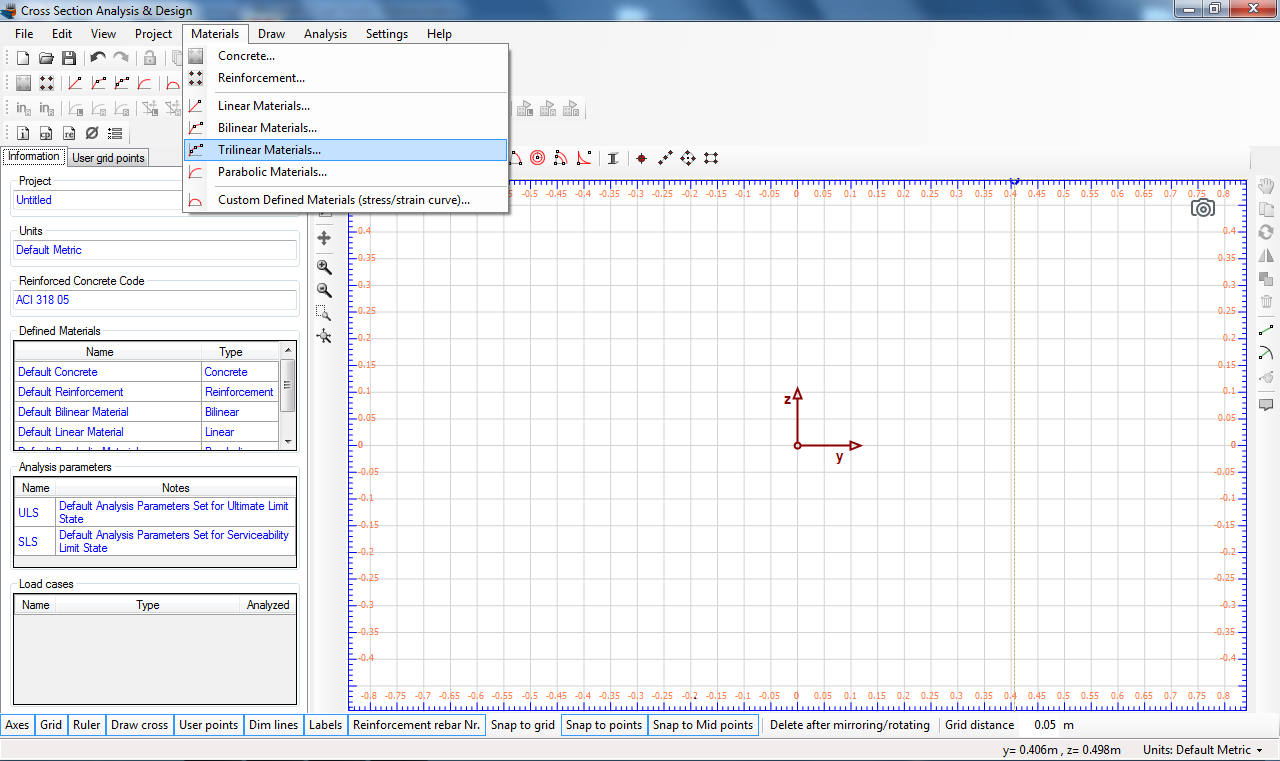Open concrete materials toolbar icon
The height and width of the screenshot is (761, 1280).
coord(23,83)
